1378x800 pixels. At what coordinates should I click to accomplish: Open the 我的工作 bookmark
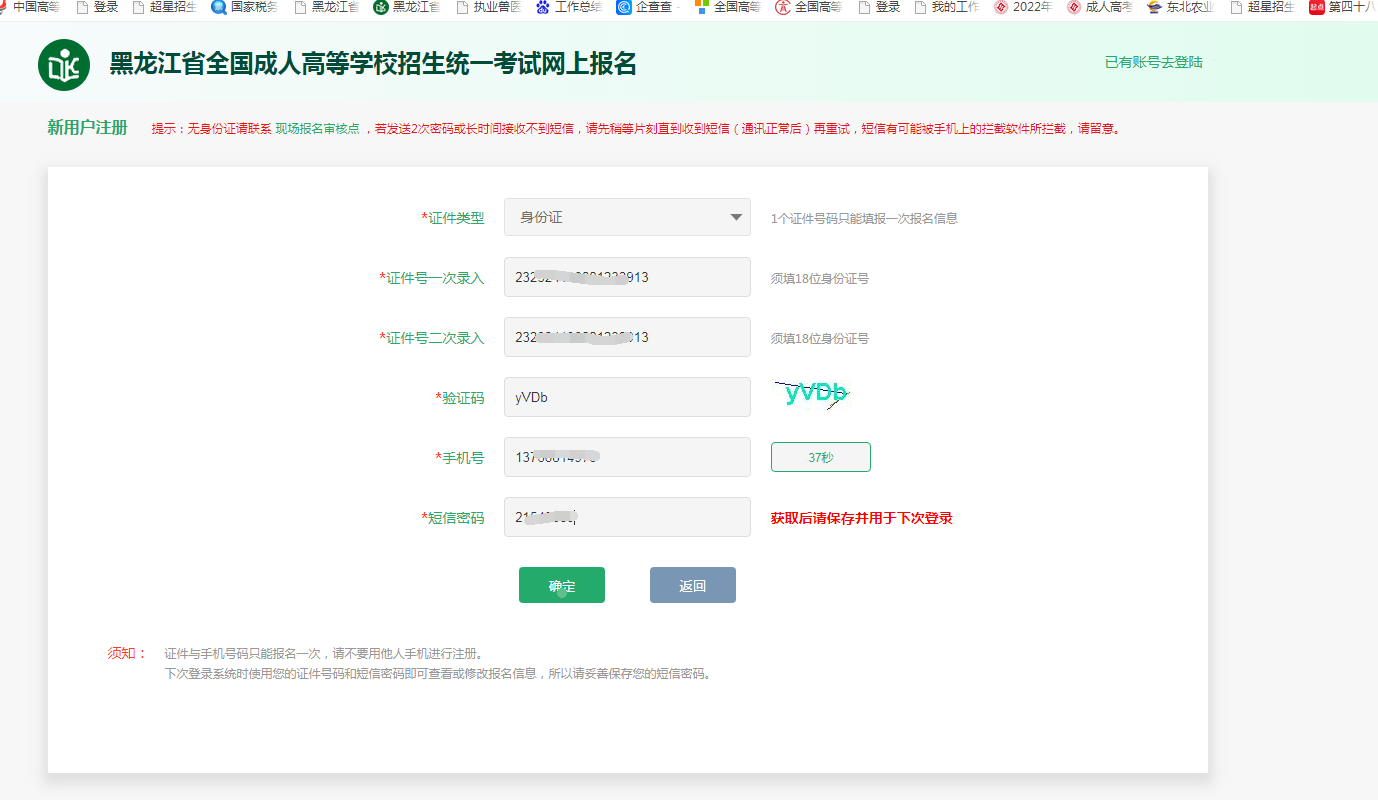click(945, 7)
